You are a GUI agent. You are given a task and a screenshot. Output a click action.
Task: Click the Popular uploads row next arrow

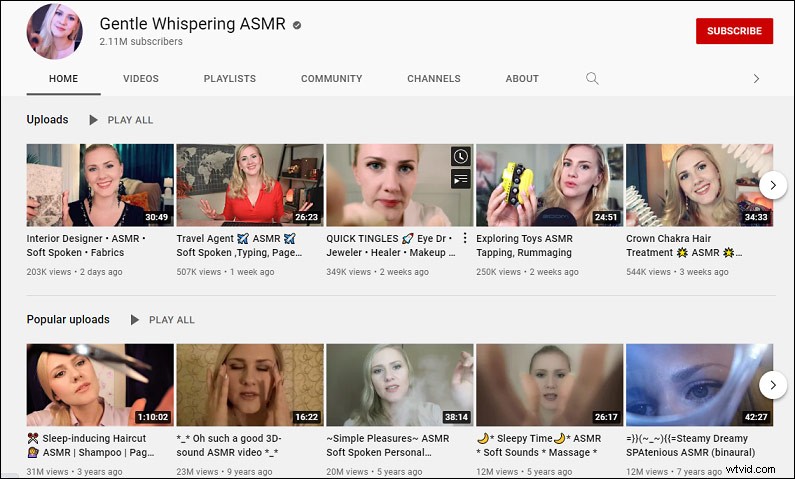tap(773, 385)
